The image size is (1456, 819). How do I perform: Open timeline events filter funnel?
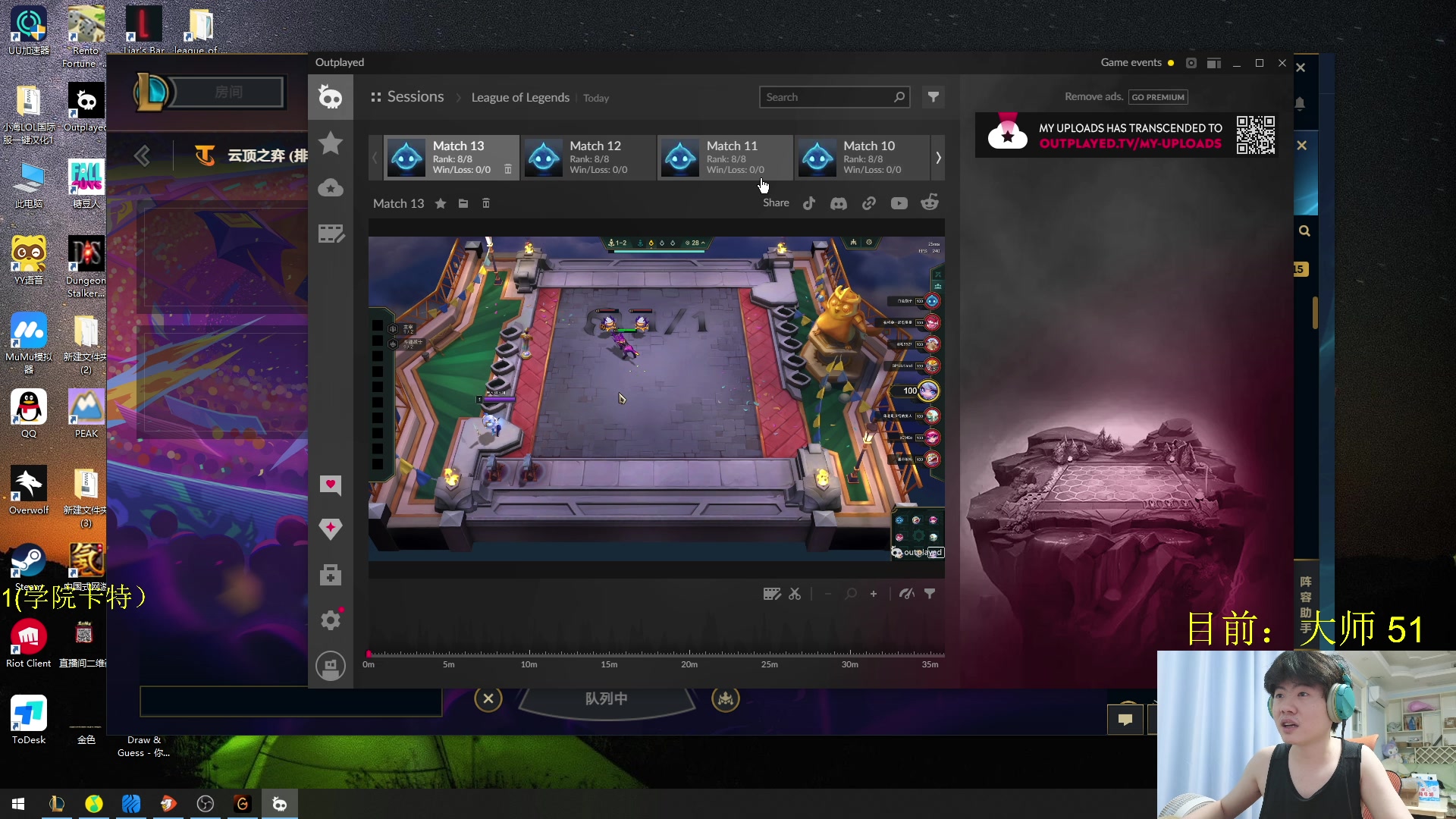click(x=930, y=594)
